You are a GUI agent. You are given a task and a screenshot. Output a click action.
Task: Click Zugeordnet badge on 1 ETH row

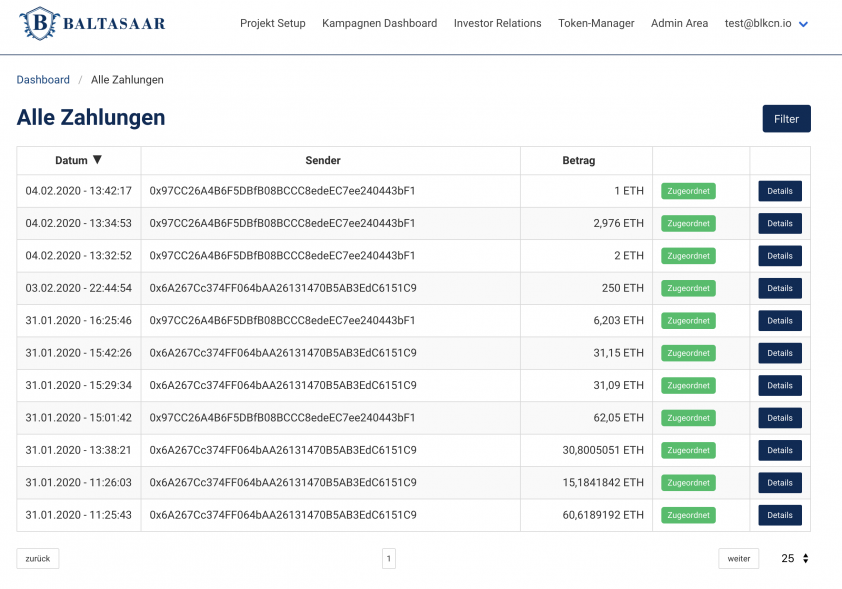(688, 191)
